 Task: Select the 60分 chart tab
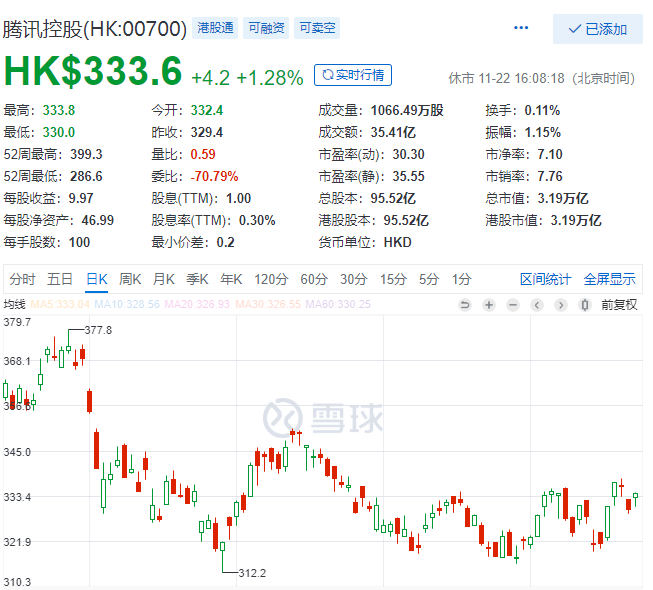pyautogui.click(x=314, y=279)
